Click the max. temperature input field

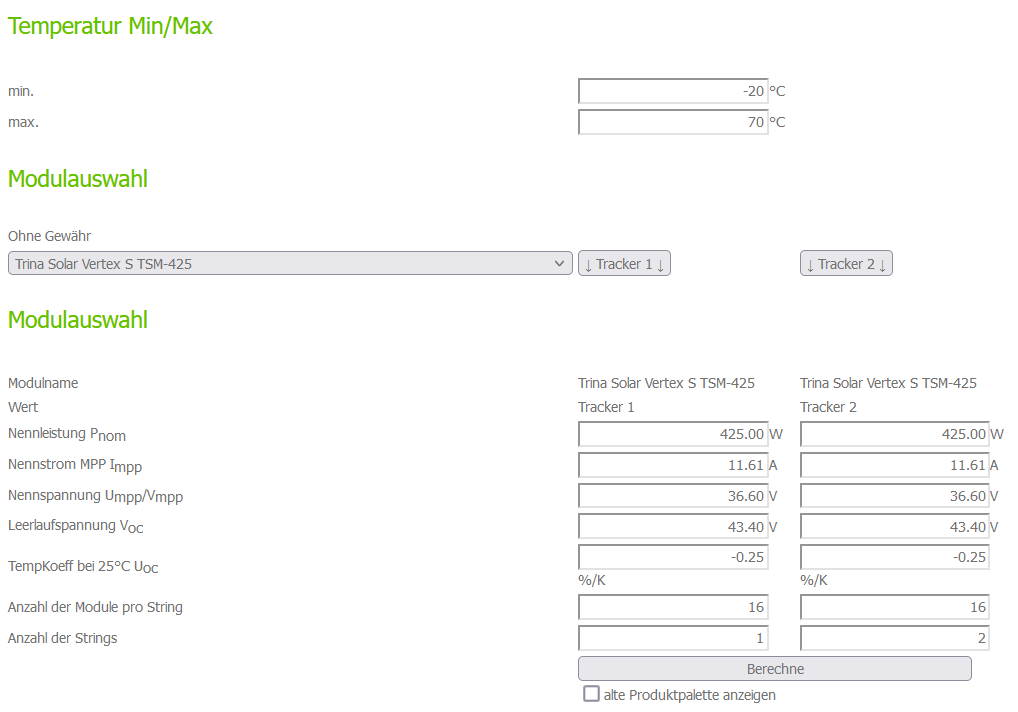pyautogui.click(x=673, y=122)
